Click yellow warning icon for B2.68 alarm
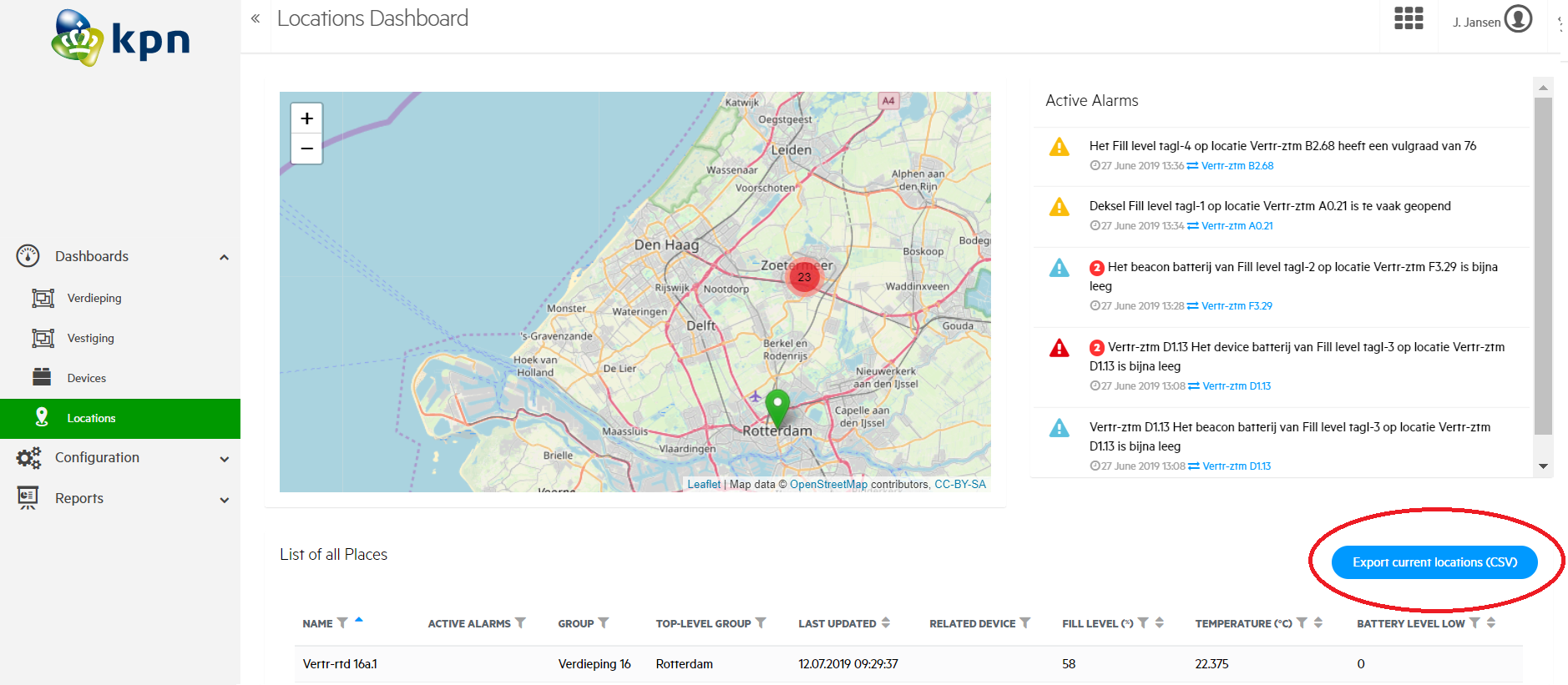The width and height of the screenshot is (1568, 685). [1059, 148]
